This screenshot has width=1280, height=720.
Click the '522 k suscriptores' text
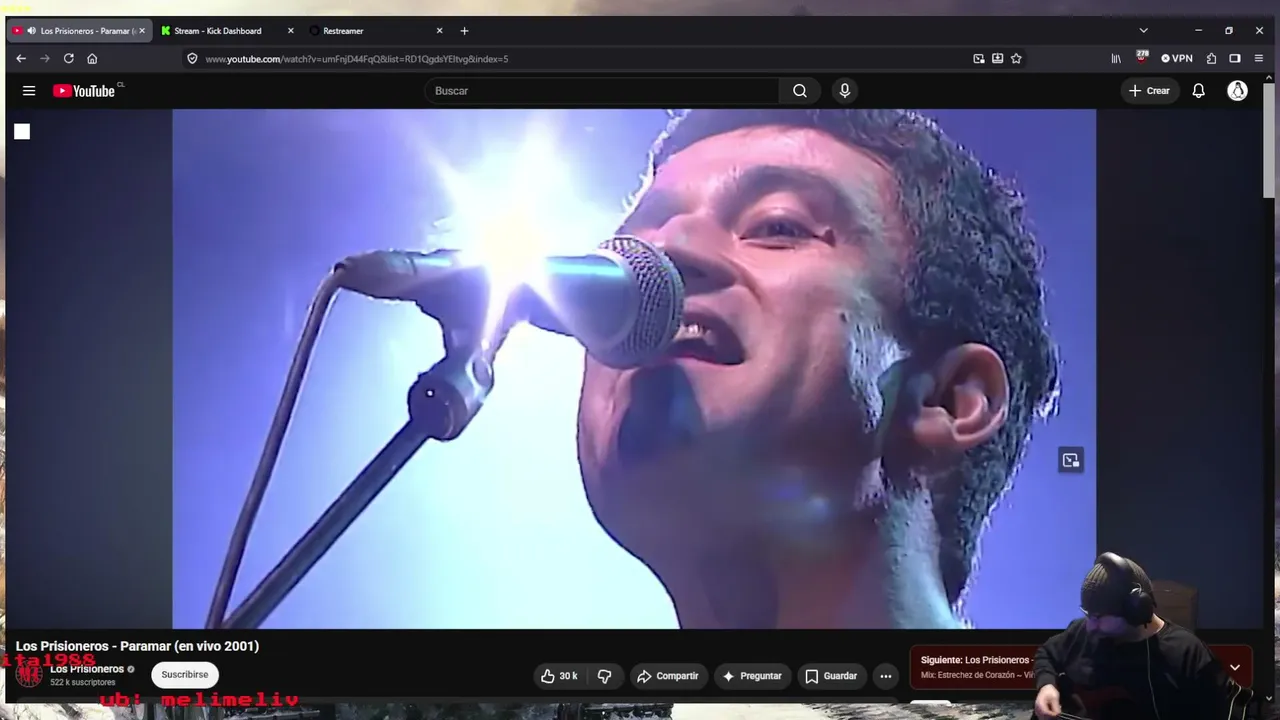coord(83,682)
